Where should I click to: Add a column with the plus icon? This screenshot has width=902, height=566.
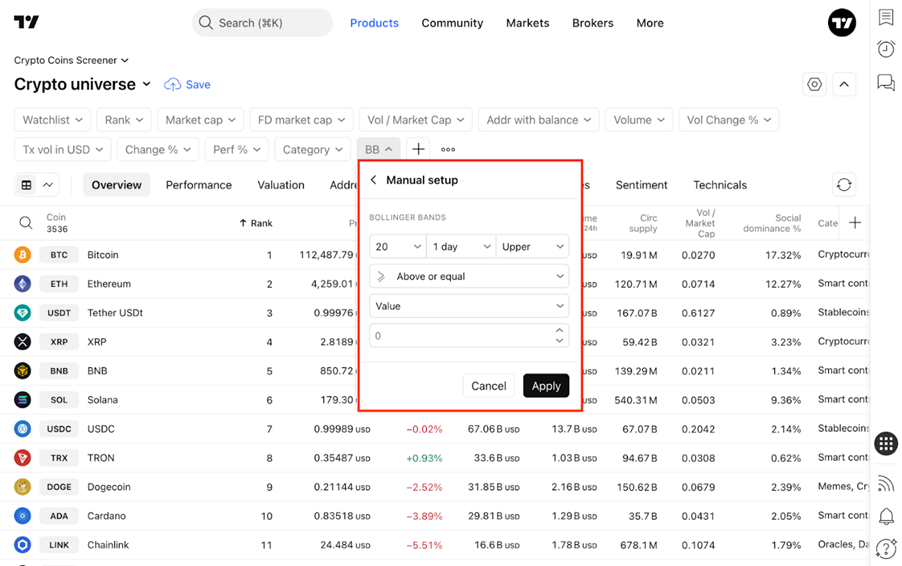855,223
